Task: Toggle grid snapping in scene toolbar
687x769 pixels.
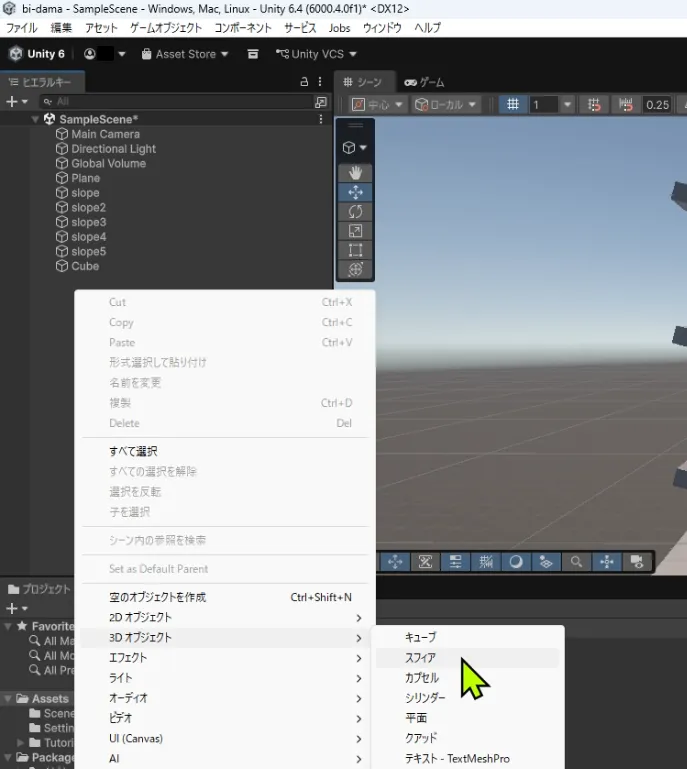Action: coord(595,105)
